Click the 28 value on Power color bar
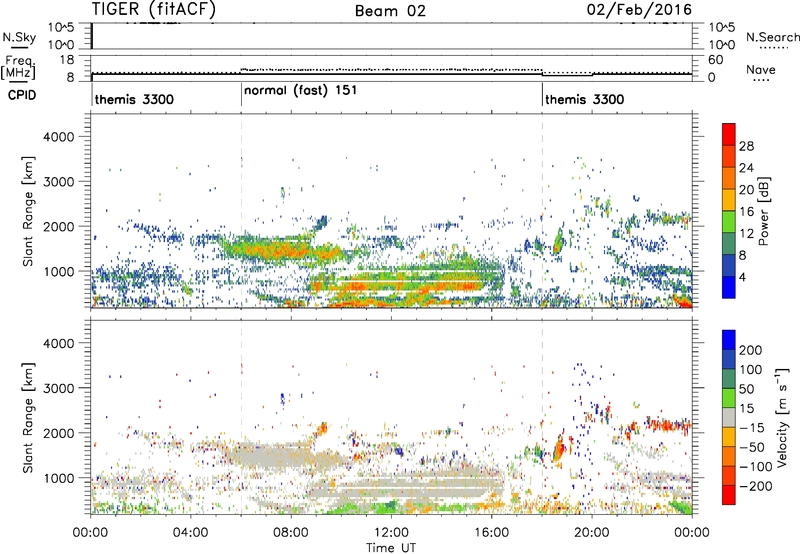Image resolution: width=800 pixels, height=554 pixels. (x=746, y=146)
